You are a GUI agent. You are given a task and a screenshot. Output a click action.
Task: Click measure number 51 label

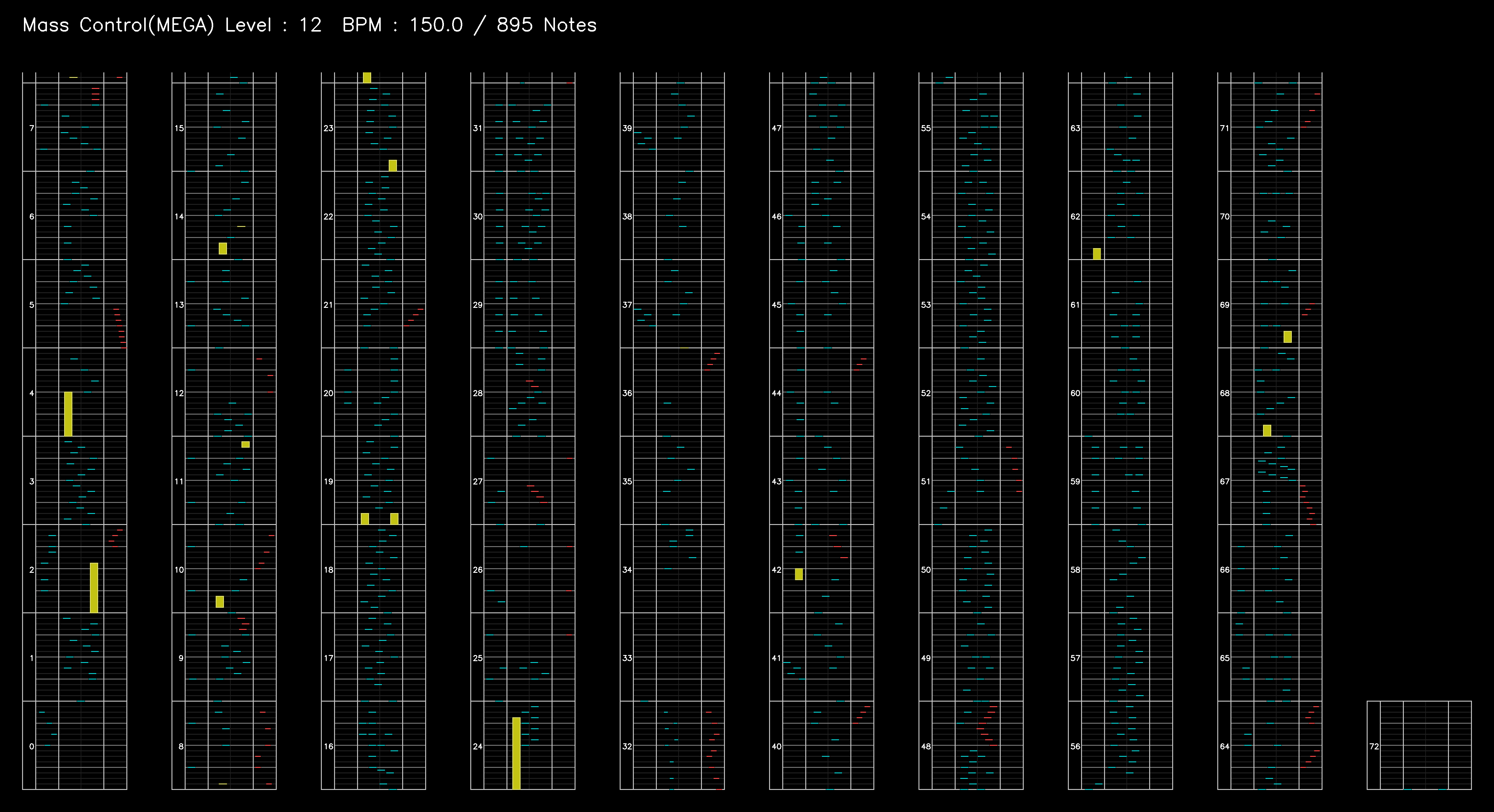coord(926,481)
